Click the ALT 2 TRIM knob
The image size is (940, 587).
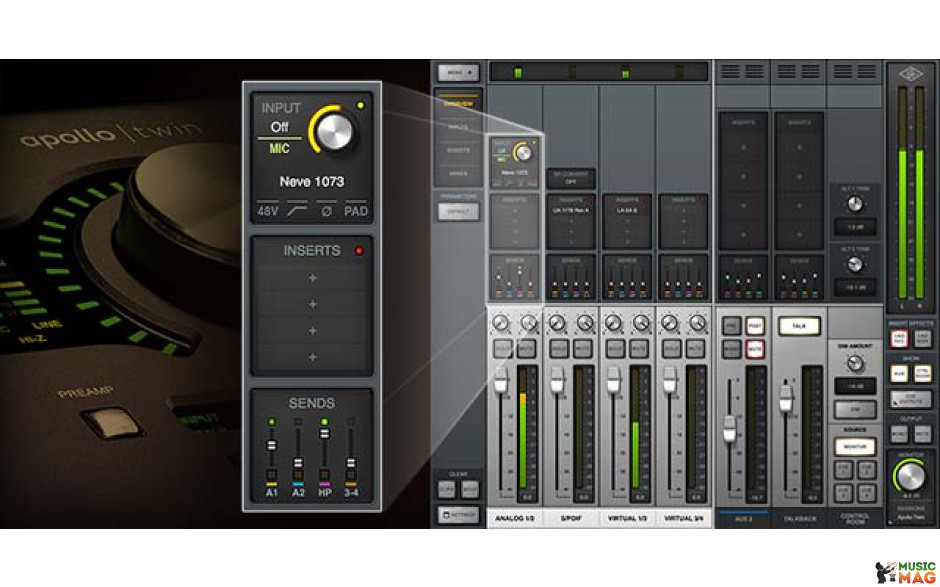point(855,264)
